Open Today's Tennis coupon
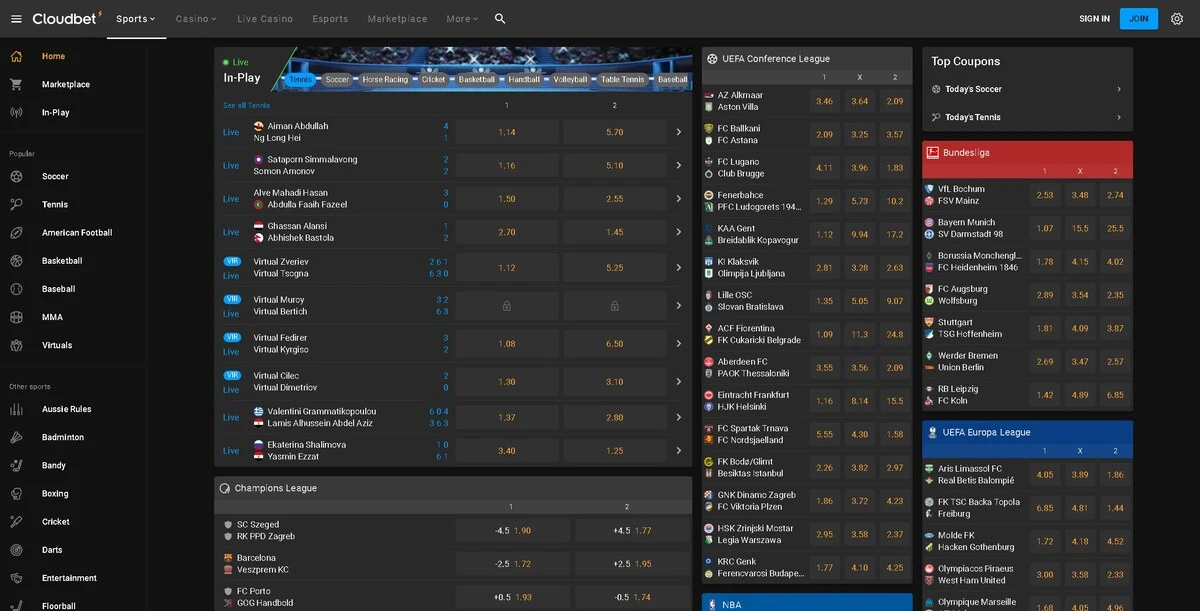The height and width of the screenshot is (611, 1200). click(x=1027, y=117)
